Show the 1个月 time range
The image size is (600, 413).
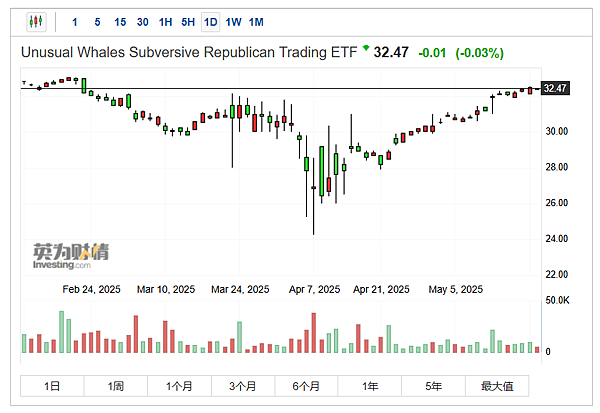tap(179, 386)
